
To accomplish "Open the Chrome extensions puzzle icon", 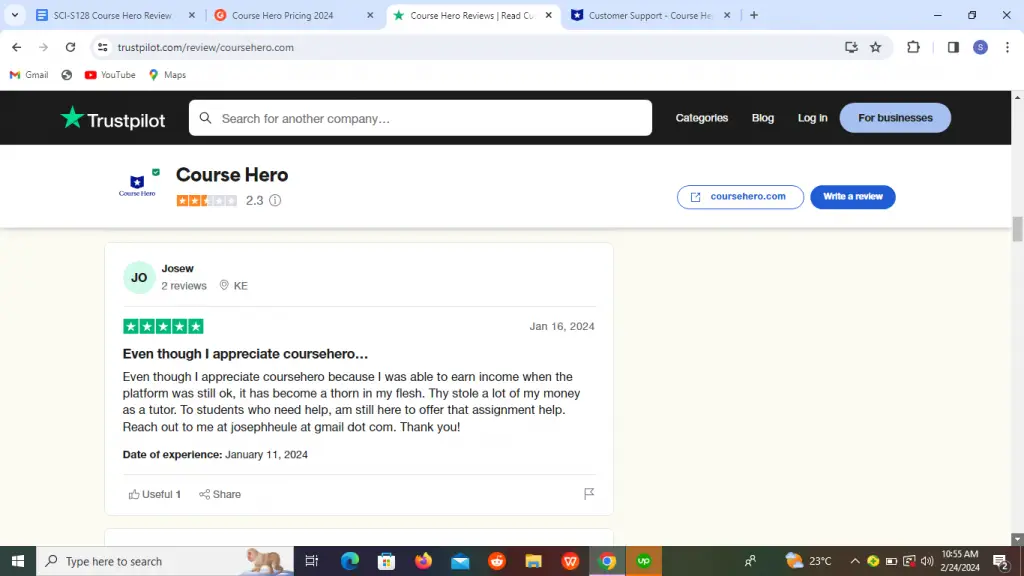I will tap(911, 47).
